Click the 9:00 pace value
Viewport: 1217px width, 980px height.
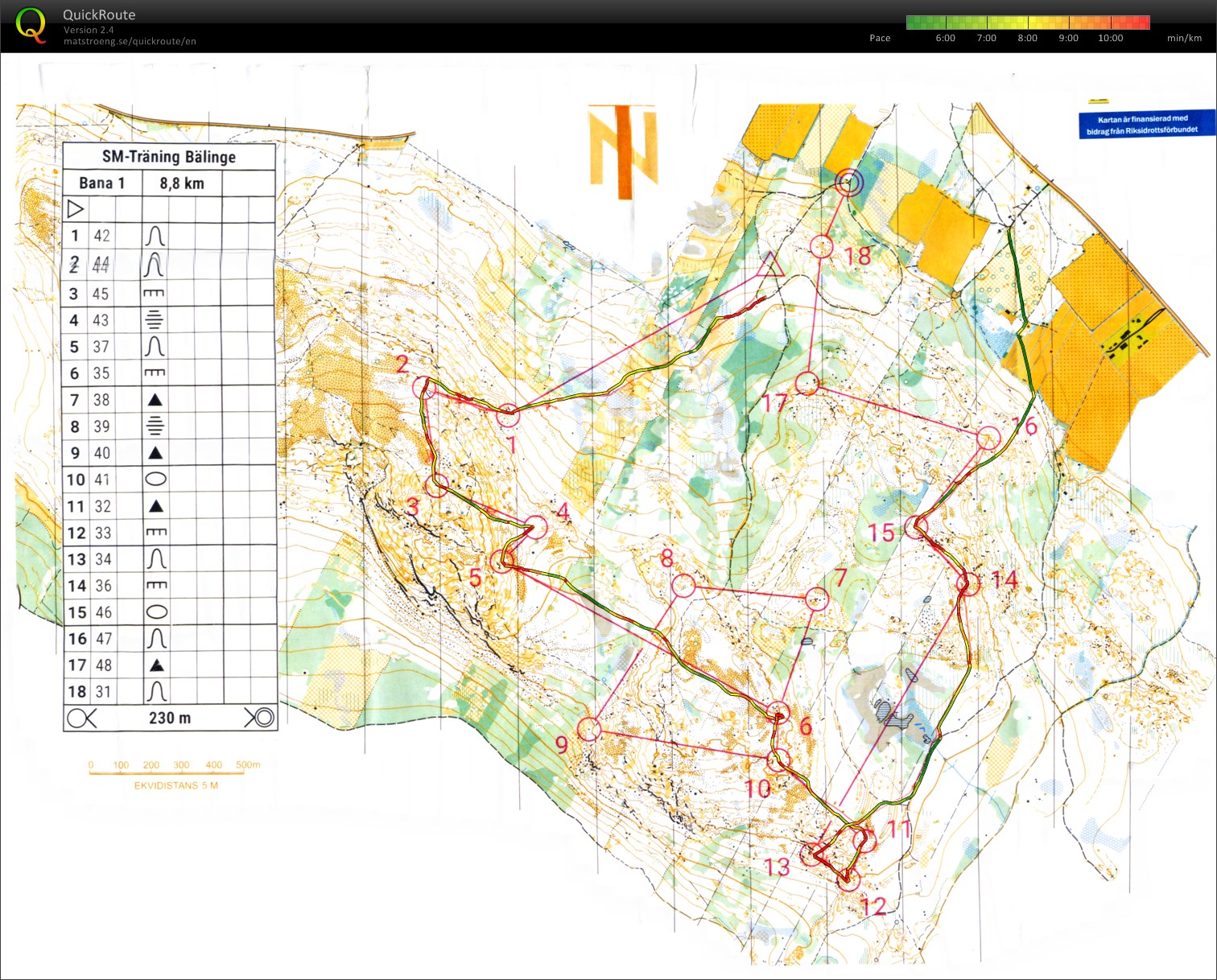coord(1068,38)
